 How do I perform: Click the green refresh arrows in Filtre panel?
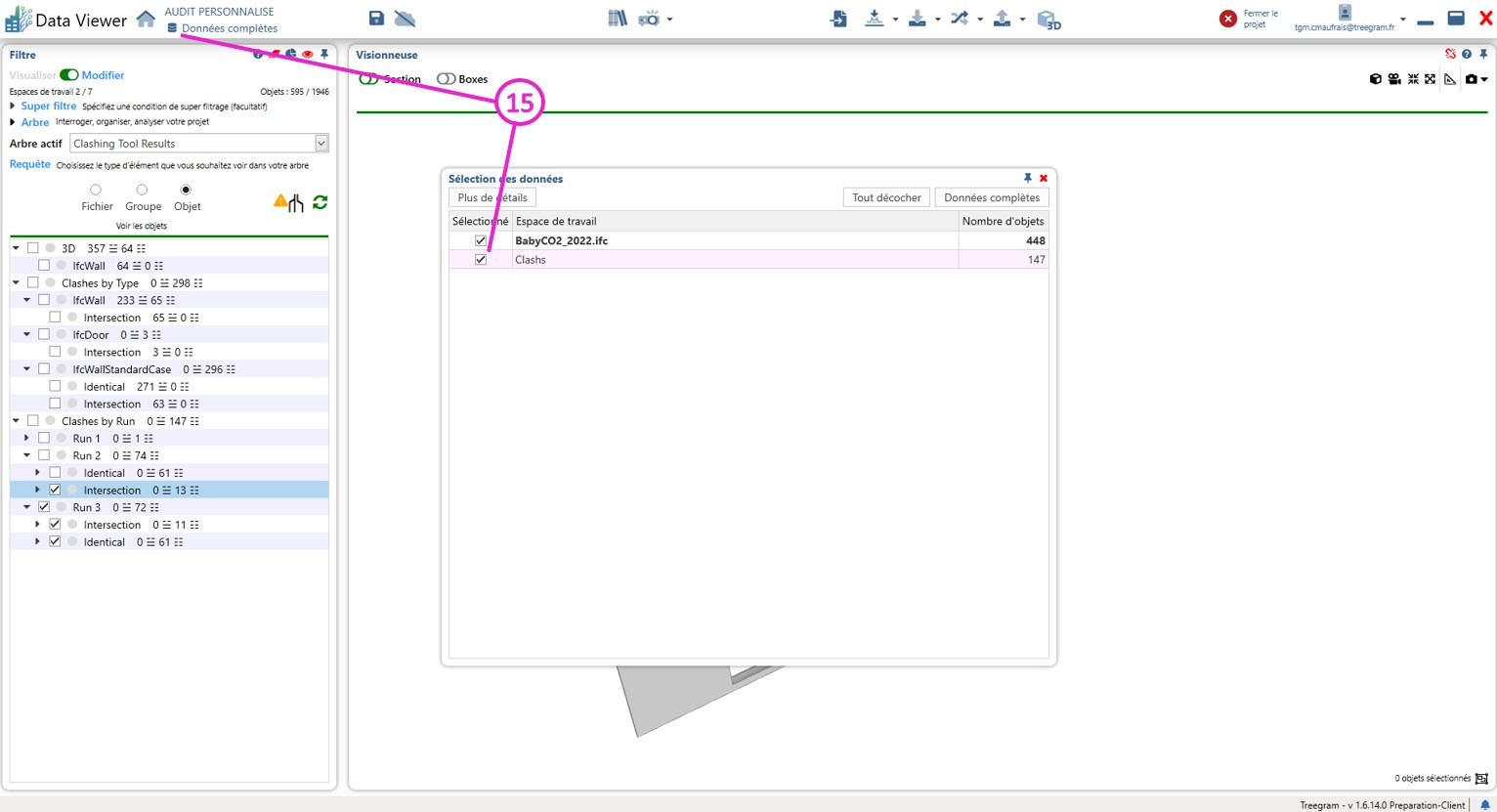pos(320,202)
